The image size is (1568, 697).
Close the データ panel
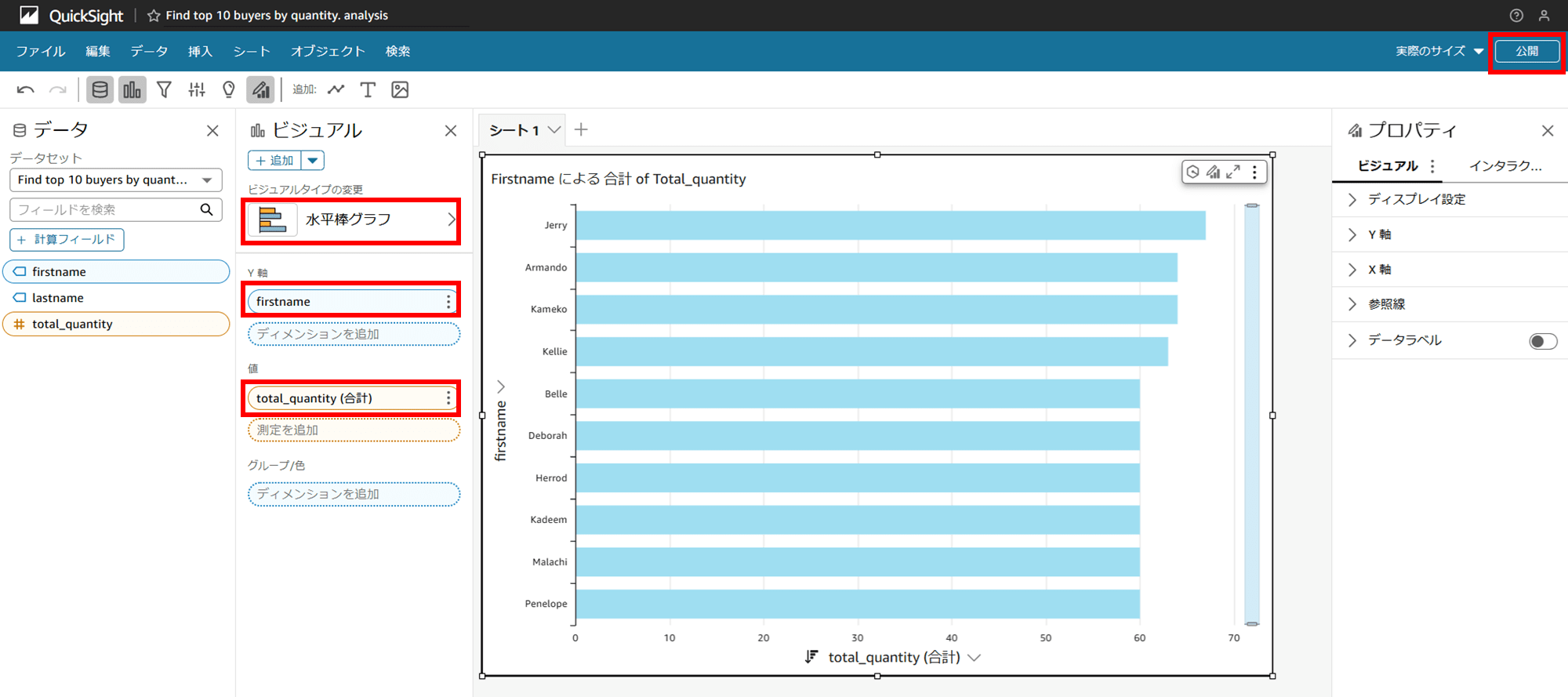click(212, 131)
